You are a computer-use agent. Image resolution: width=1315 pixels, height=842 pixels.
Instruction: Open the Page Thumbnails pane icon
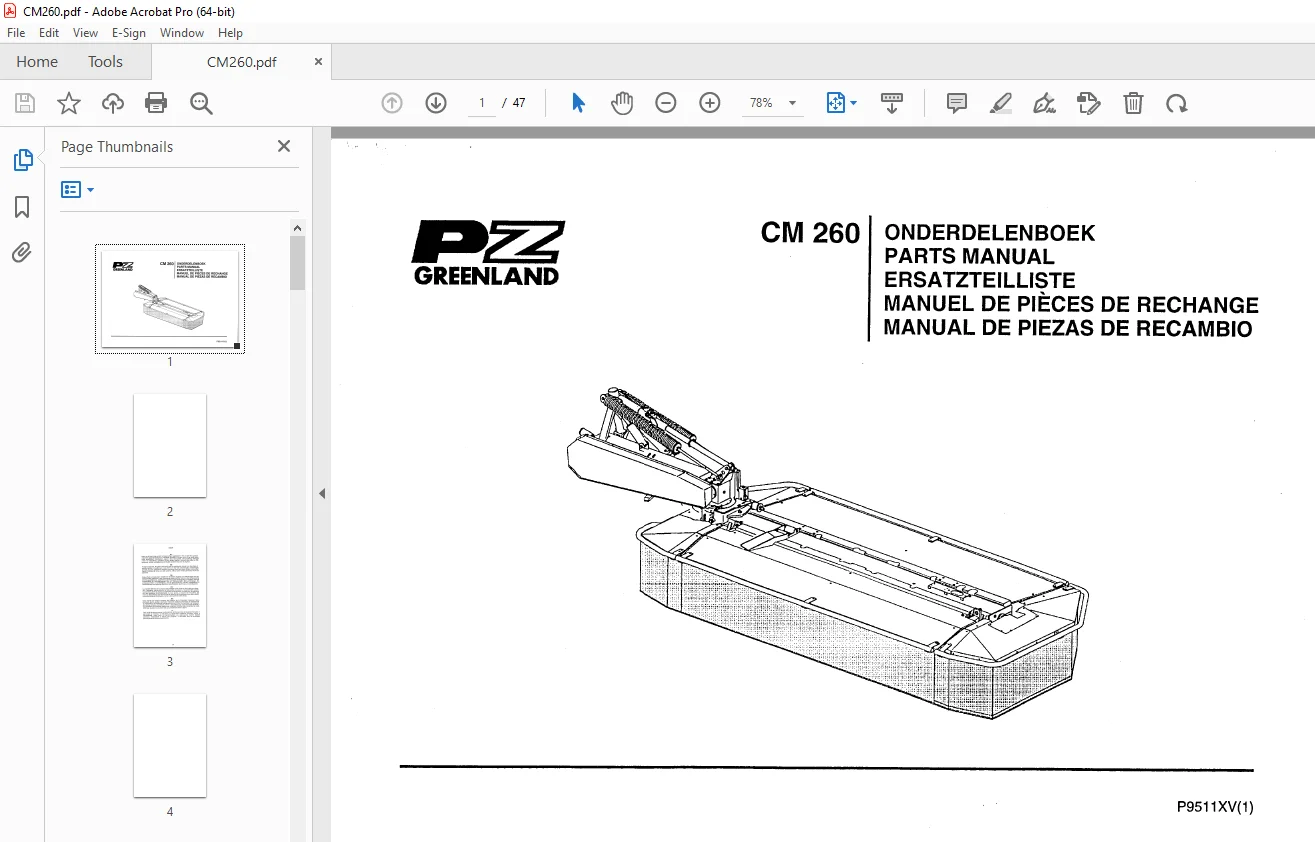(x=22, y=160)
